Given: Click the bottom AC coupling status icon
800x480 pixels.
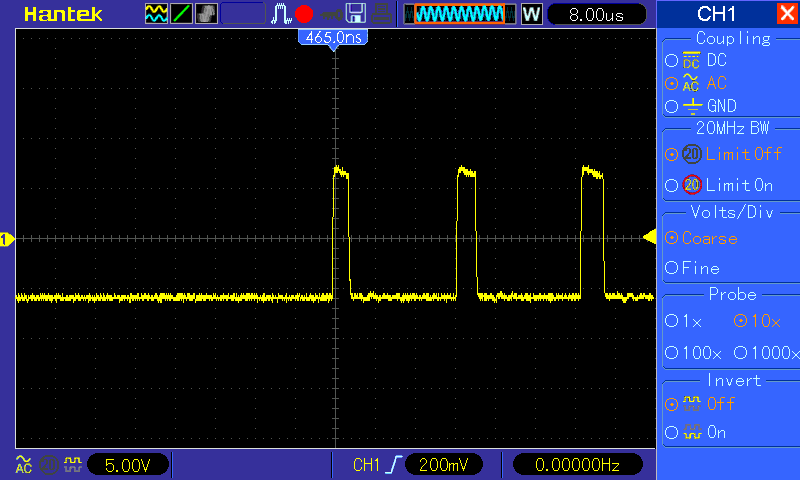Looking at the screenshot, I should coord(23,464).
